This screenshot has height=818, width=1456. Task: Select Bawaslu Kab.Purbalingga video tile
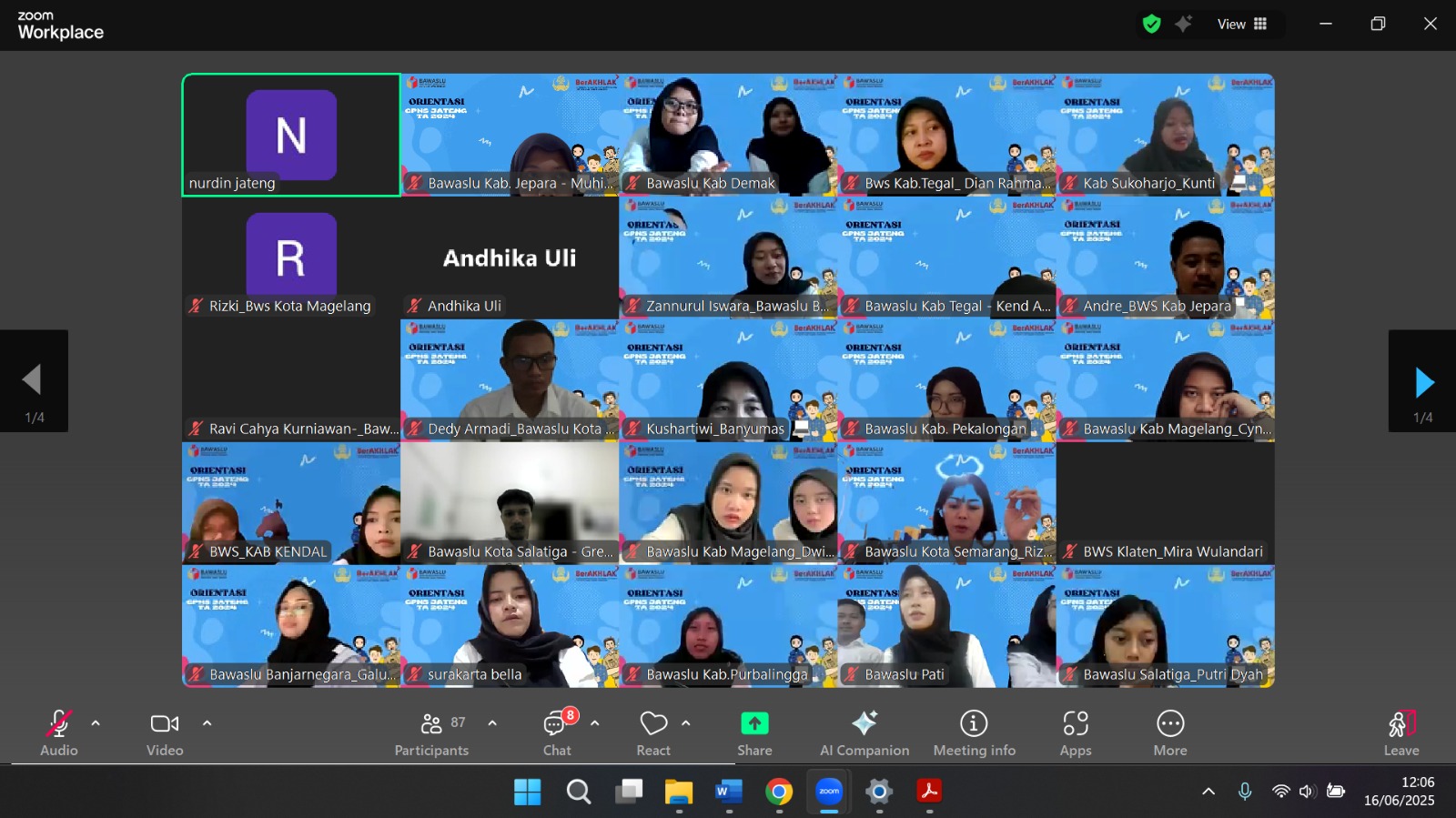coord(728,626)
